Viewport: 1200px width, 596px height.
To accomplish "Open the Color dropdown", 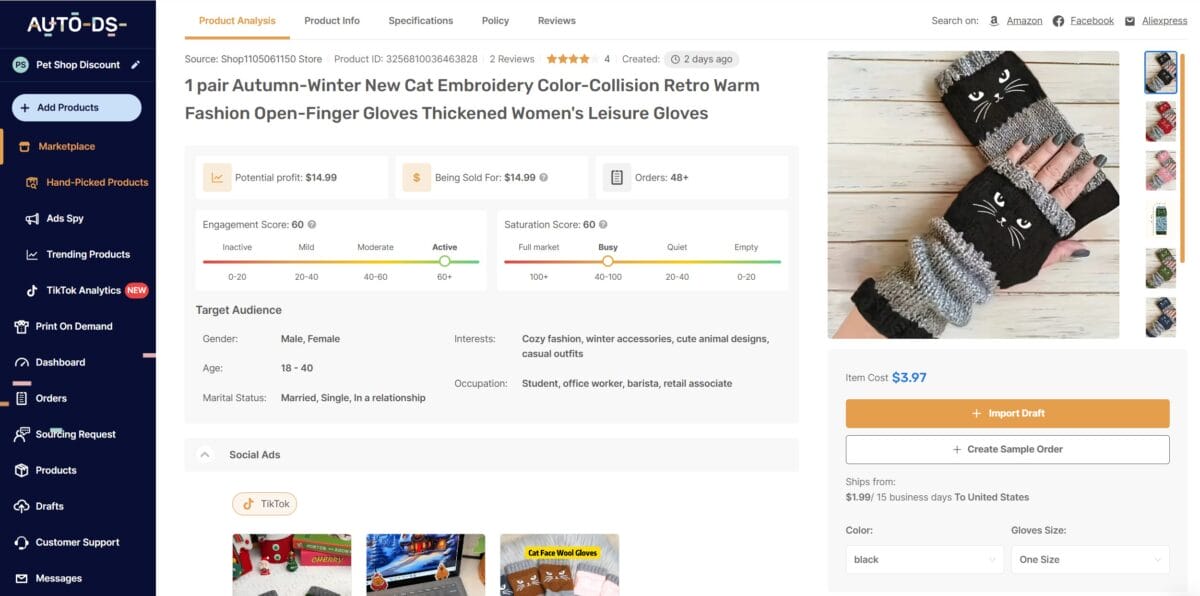I will click(923, 559).
